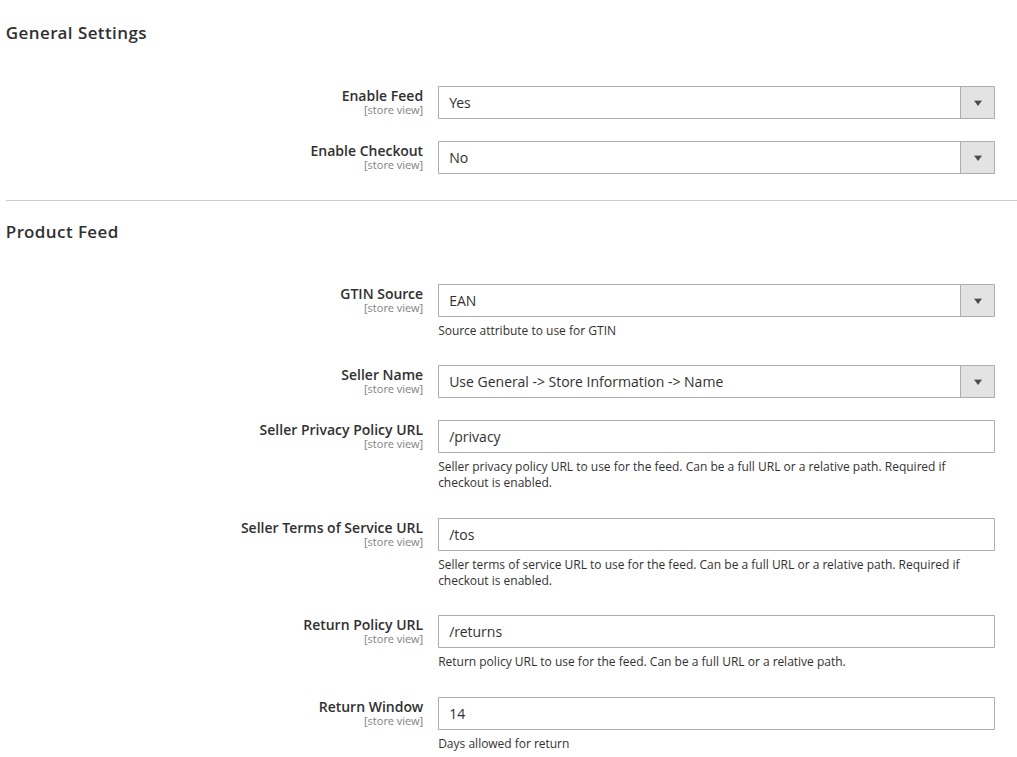Click 'Source attribute to use for GTIN' note
This screenshot has width=1017, height=757.
point(526,331)
